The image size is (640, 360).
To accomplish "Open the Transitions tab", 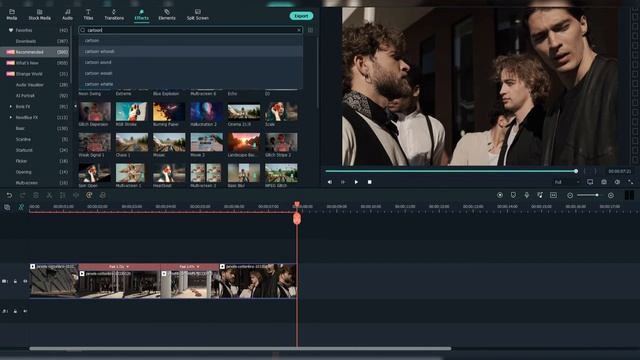I will coord(114,15).
